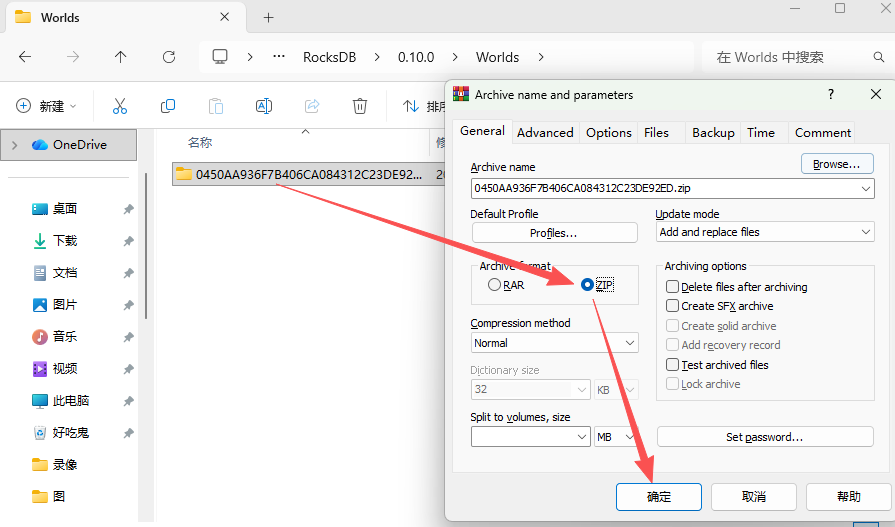Open a new Explorer tab with plus
This screenshot has width=895, height=527.
click(x=268, y=18)
